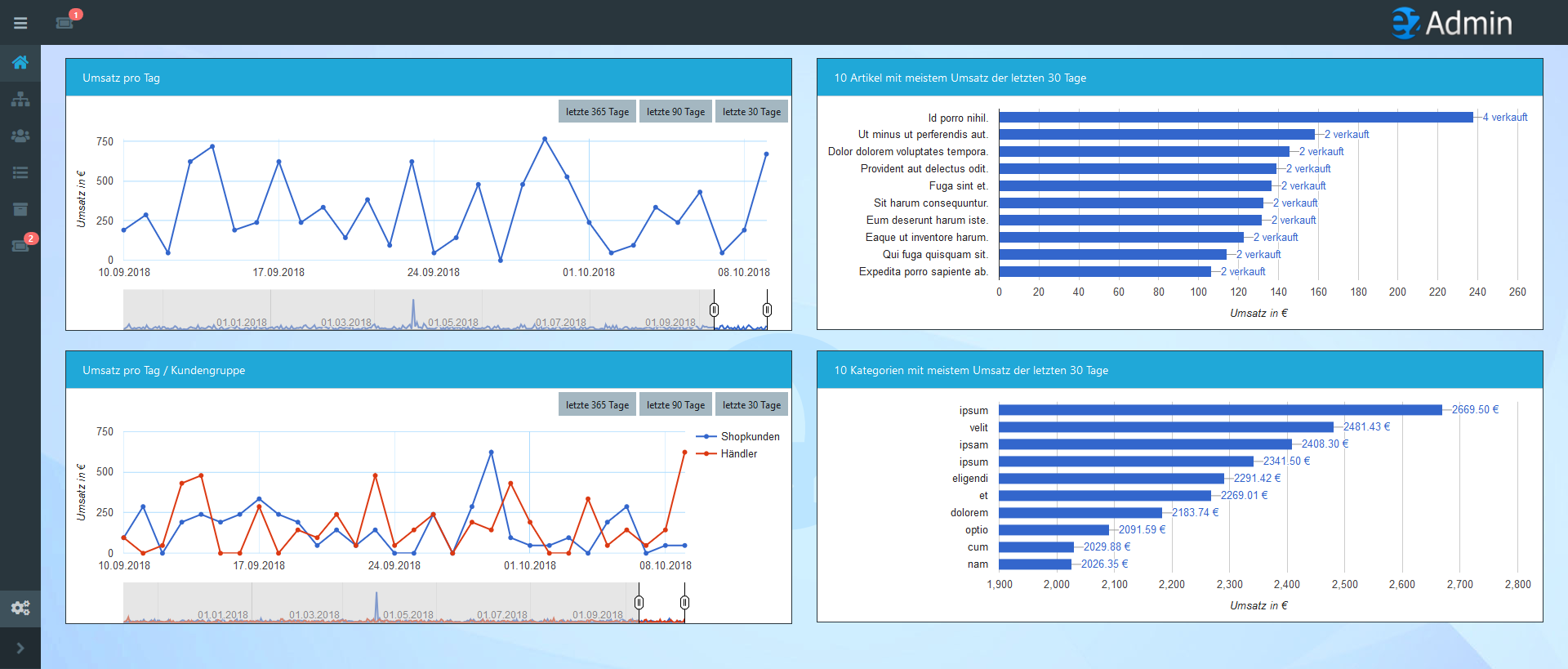The height and width of the screenshot is (669, 1568).
Task: Open sidebar tickets with badge 2
Action: [x=20, y=245]
